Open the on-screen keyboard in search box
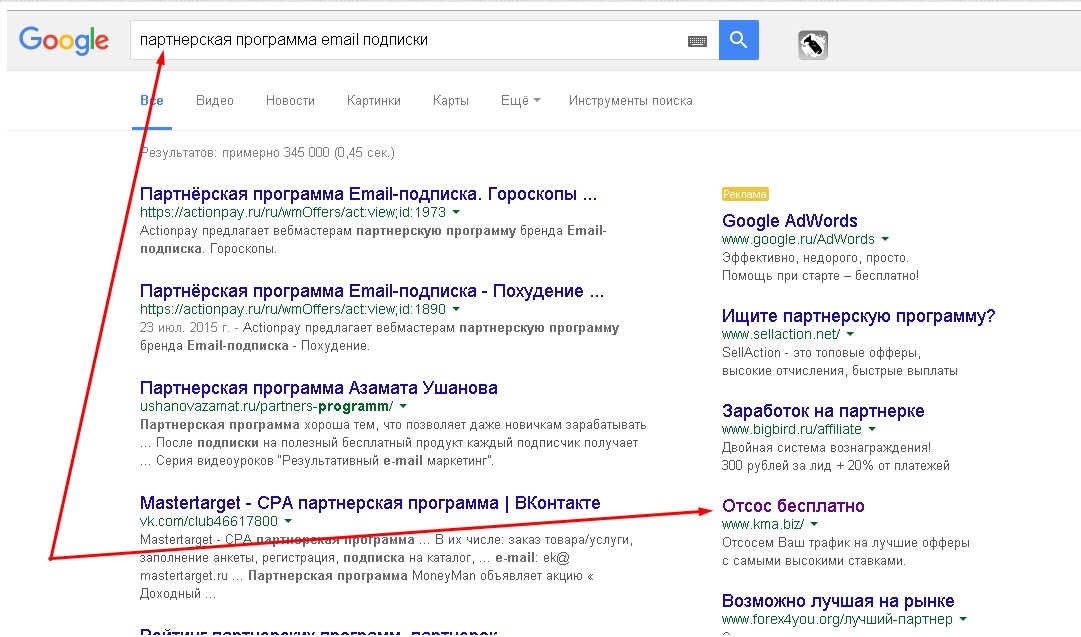 (697, 41)
